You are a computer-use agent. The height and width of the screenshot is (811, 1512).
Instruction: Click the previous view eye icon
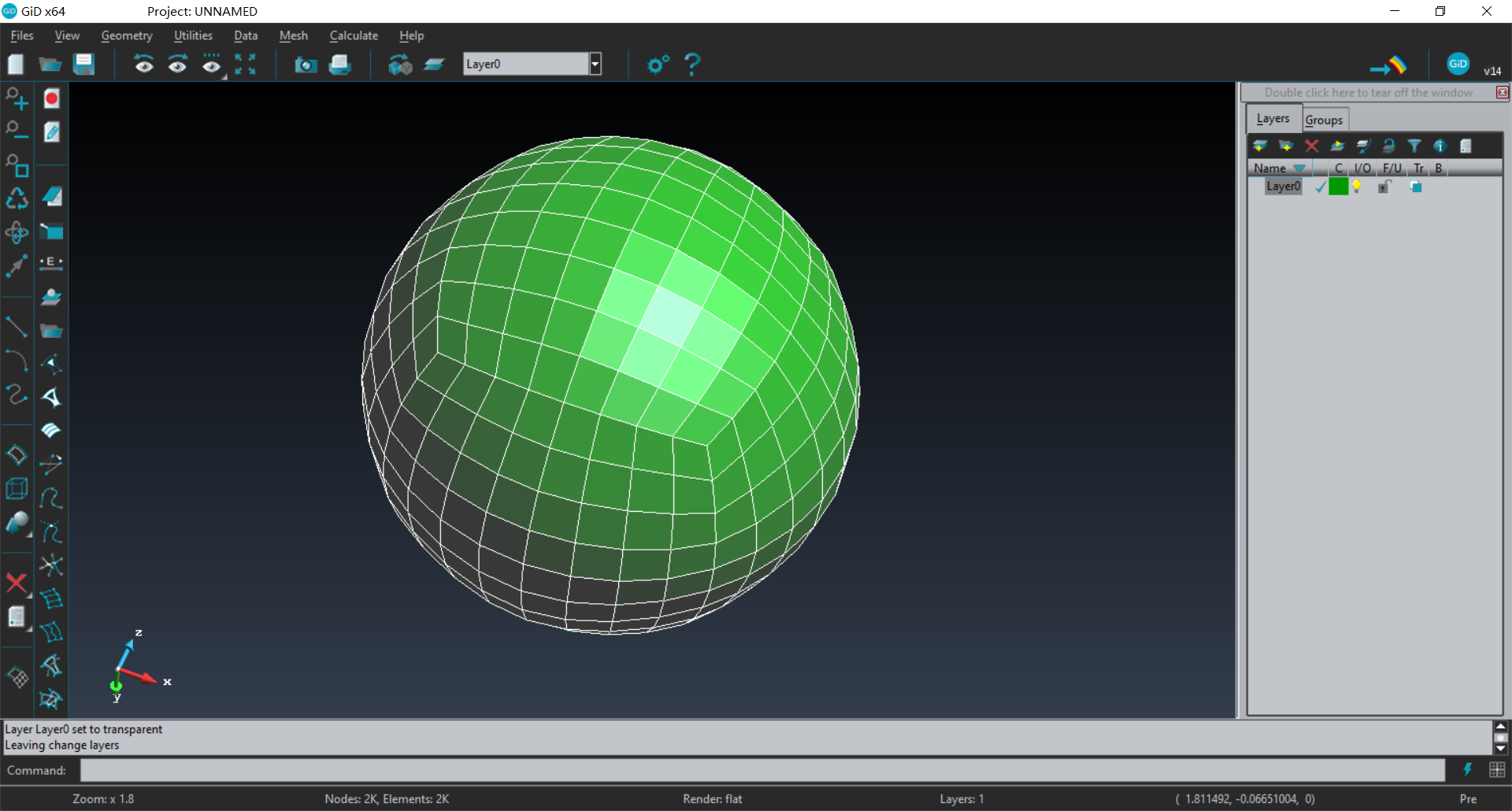point(143,65)
